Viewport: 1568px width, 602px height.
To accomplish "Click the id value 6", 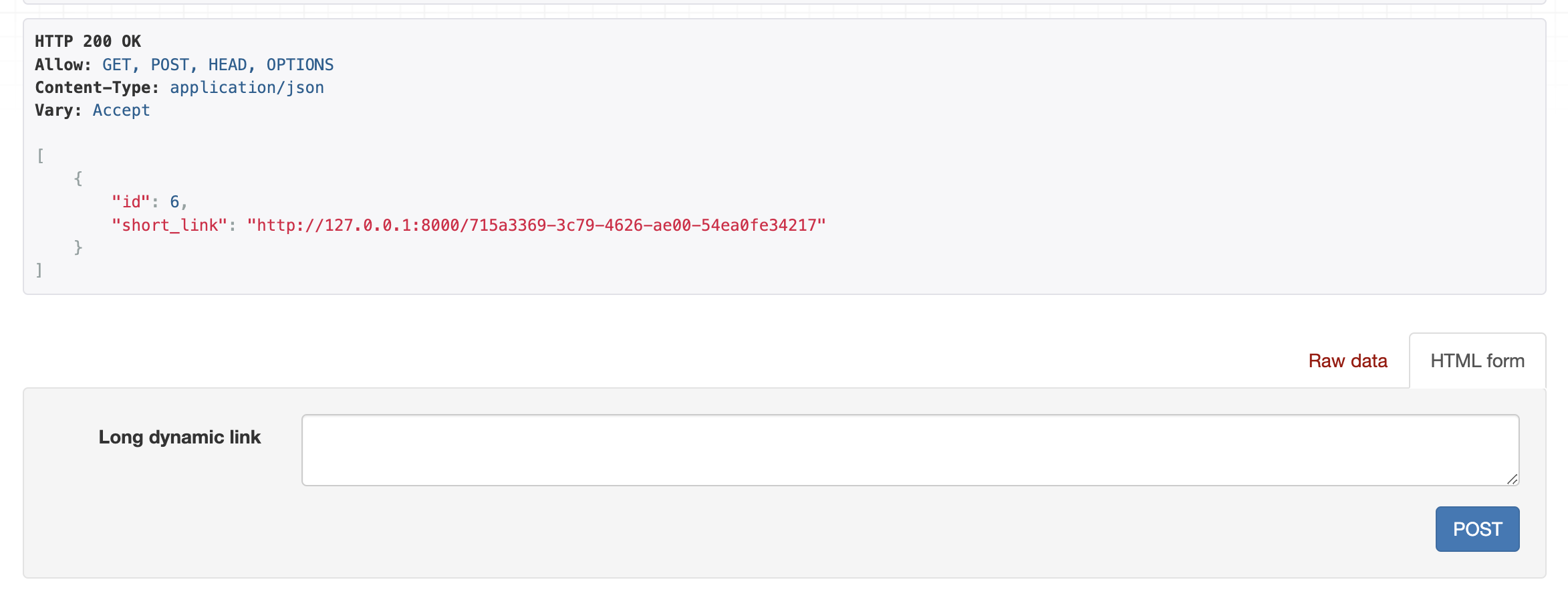I will pos(174,202).
